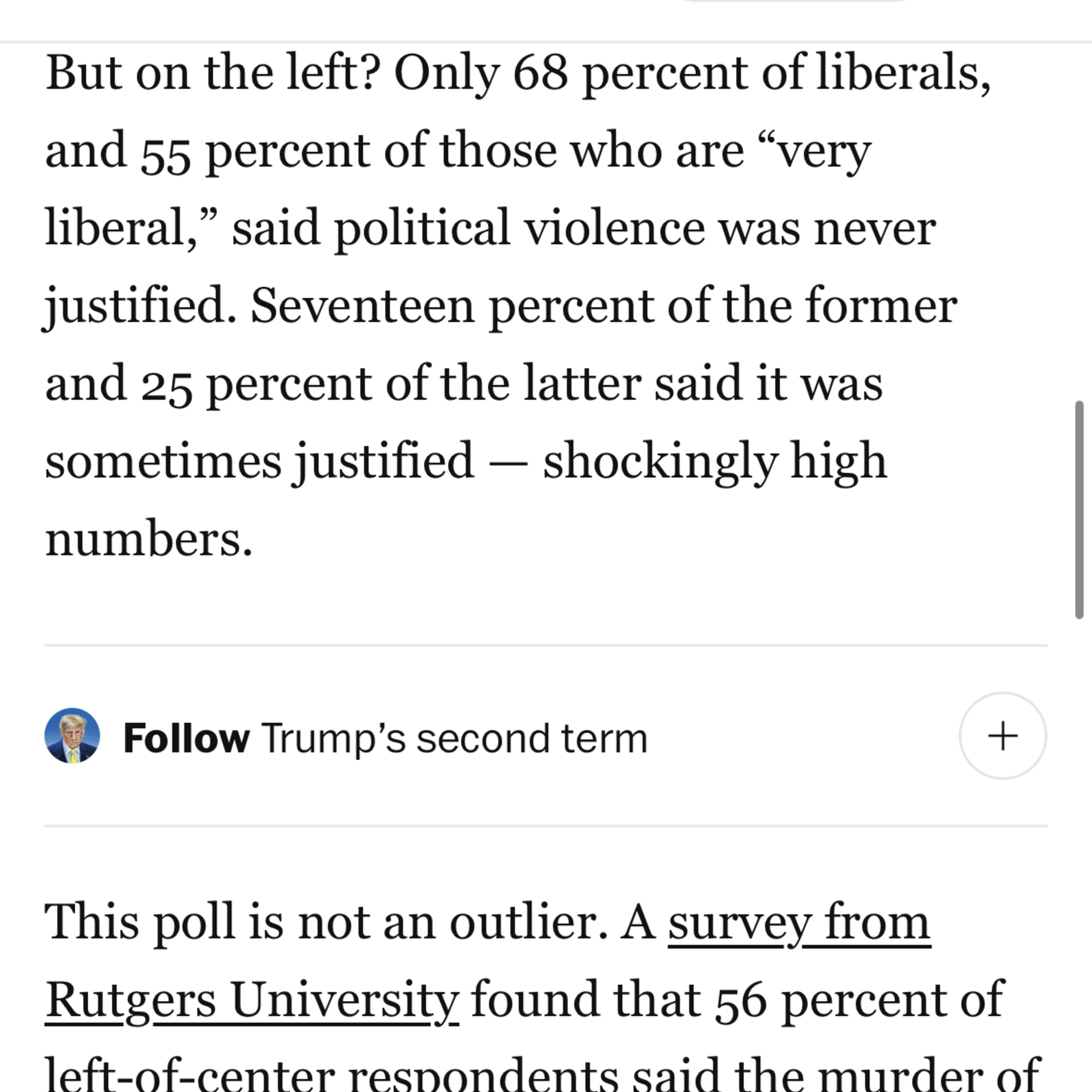Select the "Trump's second term" topic text
Image resolution: width=1092 pixels, height=1092 pixels.
[454, 738]
